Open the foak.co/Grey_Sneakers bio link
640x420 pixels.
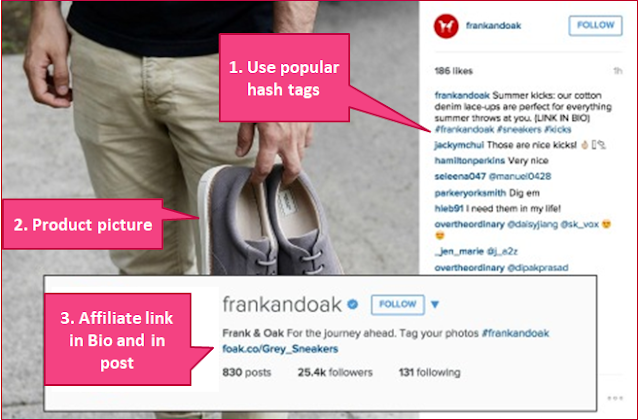(280, 349)
